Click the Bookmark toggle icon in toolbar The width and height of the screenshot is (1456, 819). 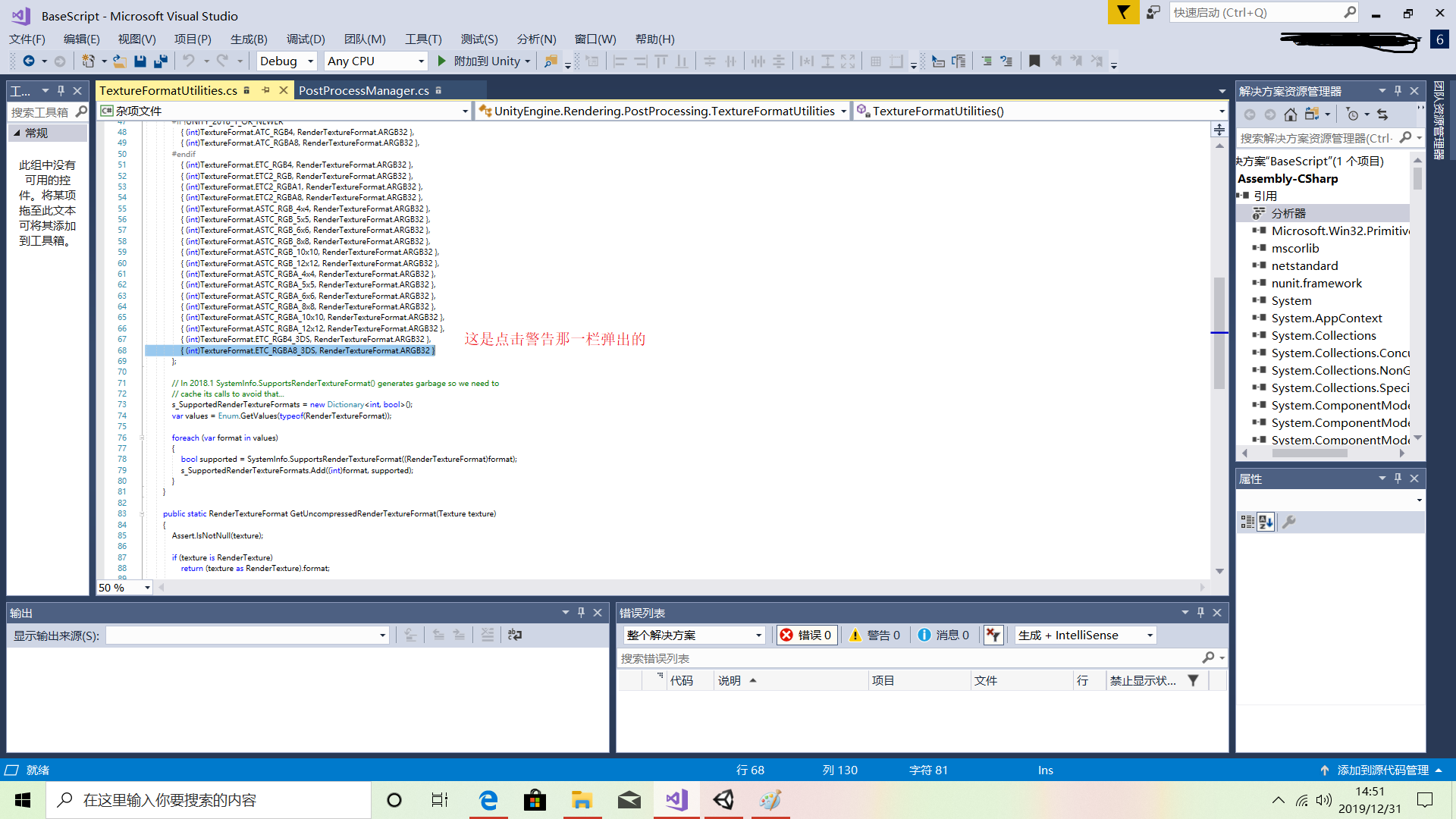tap(1034, 61)
